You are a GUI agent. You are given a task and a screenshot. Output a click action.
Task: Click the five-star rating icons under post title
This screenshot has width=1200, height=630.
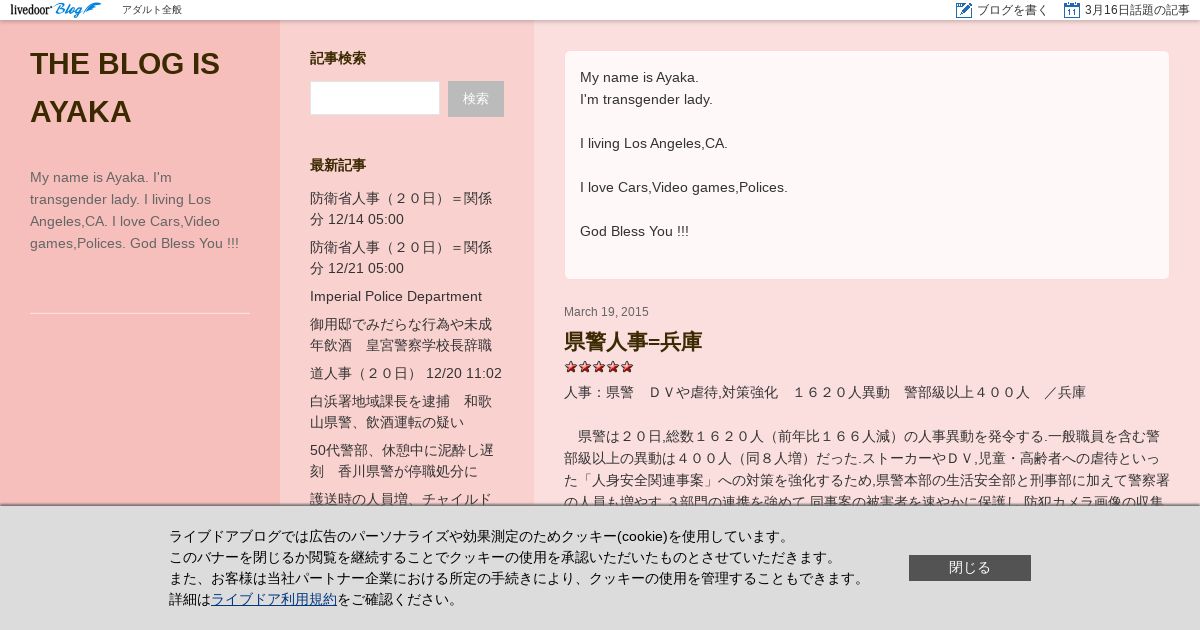(598, 367)
